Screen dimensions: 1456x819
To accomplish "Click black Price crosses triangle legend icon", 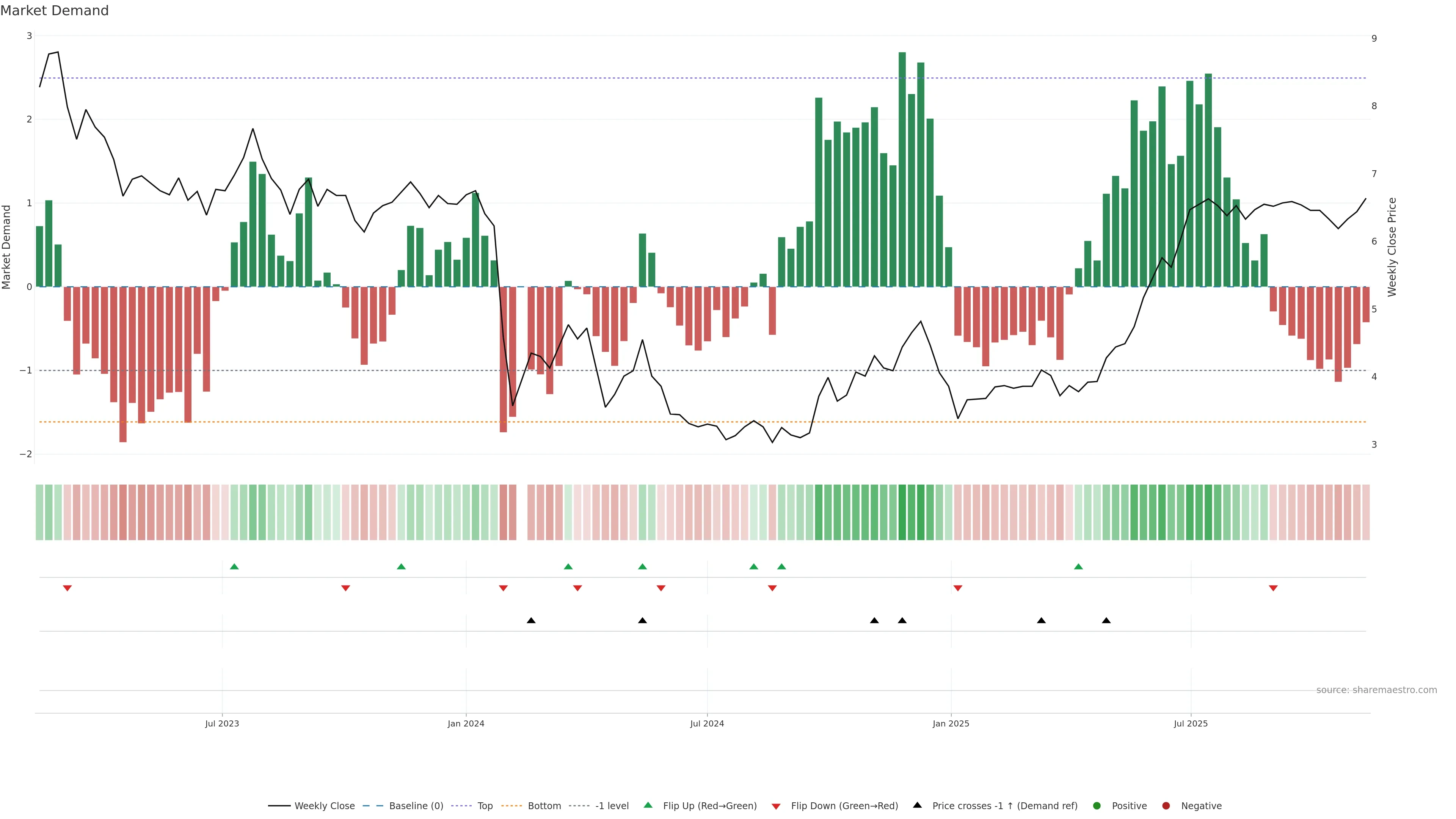I will pyautogui.click(x=917, y=805).
